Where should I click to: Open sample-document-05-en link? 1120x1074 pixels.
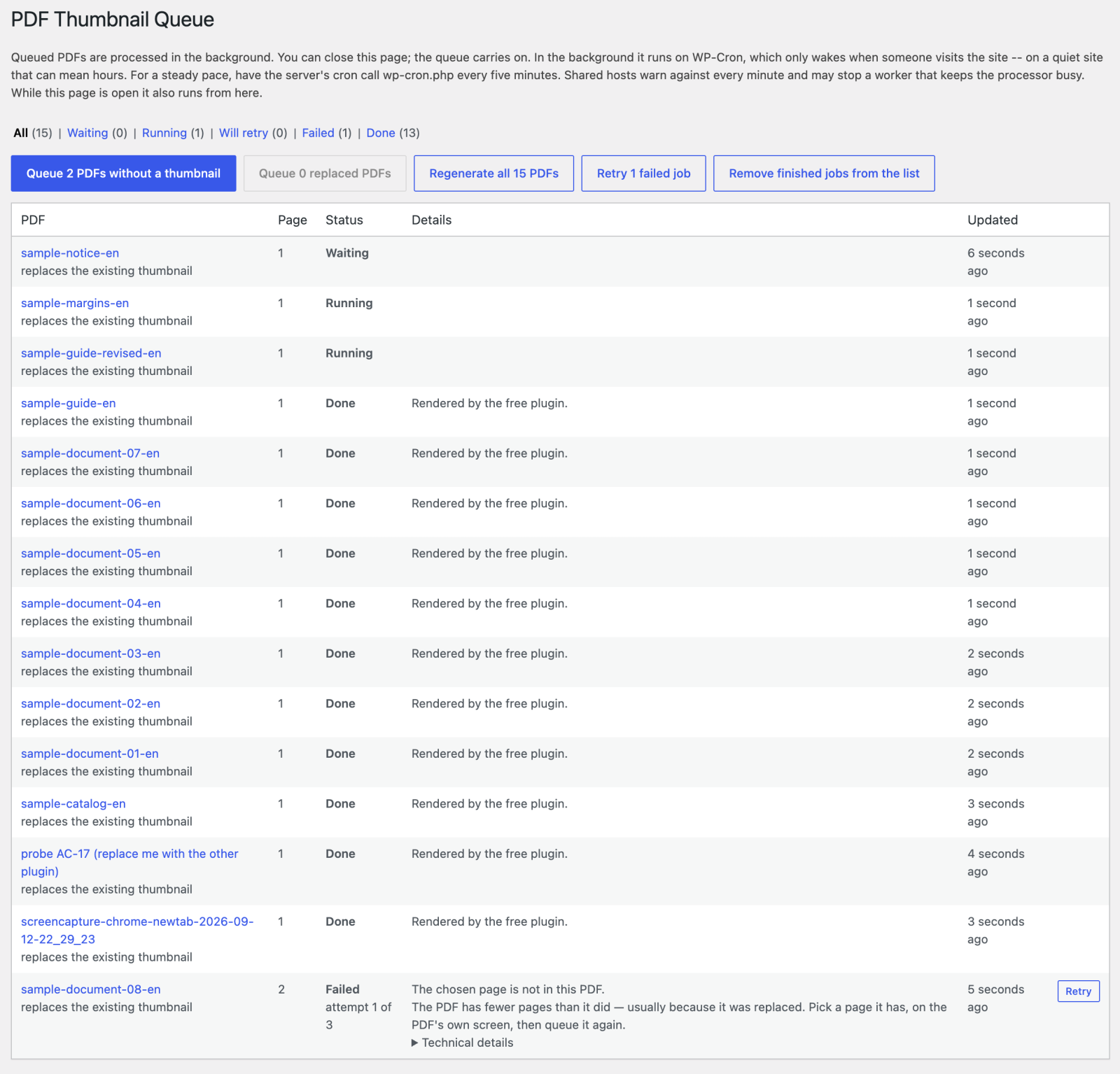click(90, 553)
